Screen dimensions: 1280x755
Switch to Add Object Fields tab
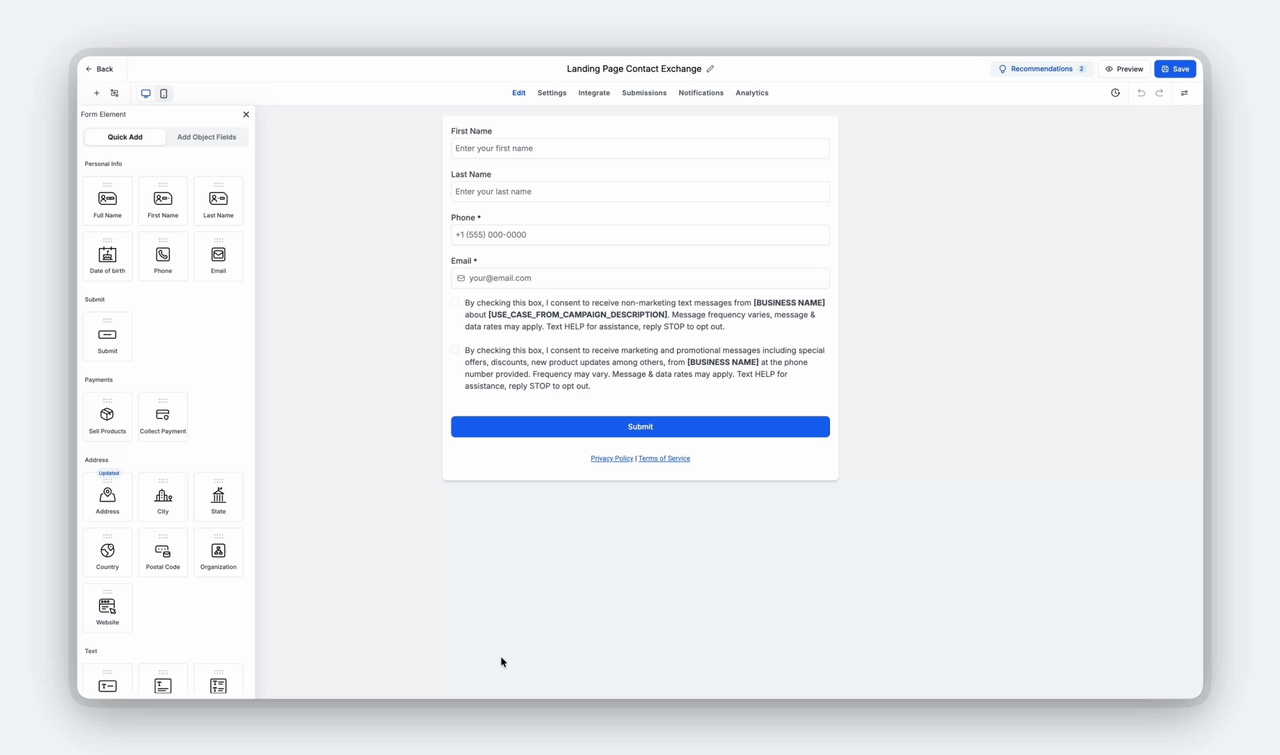pyautogui.click(x=207, y=137)
